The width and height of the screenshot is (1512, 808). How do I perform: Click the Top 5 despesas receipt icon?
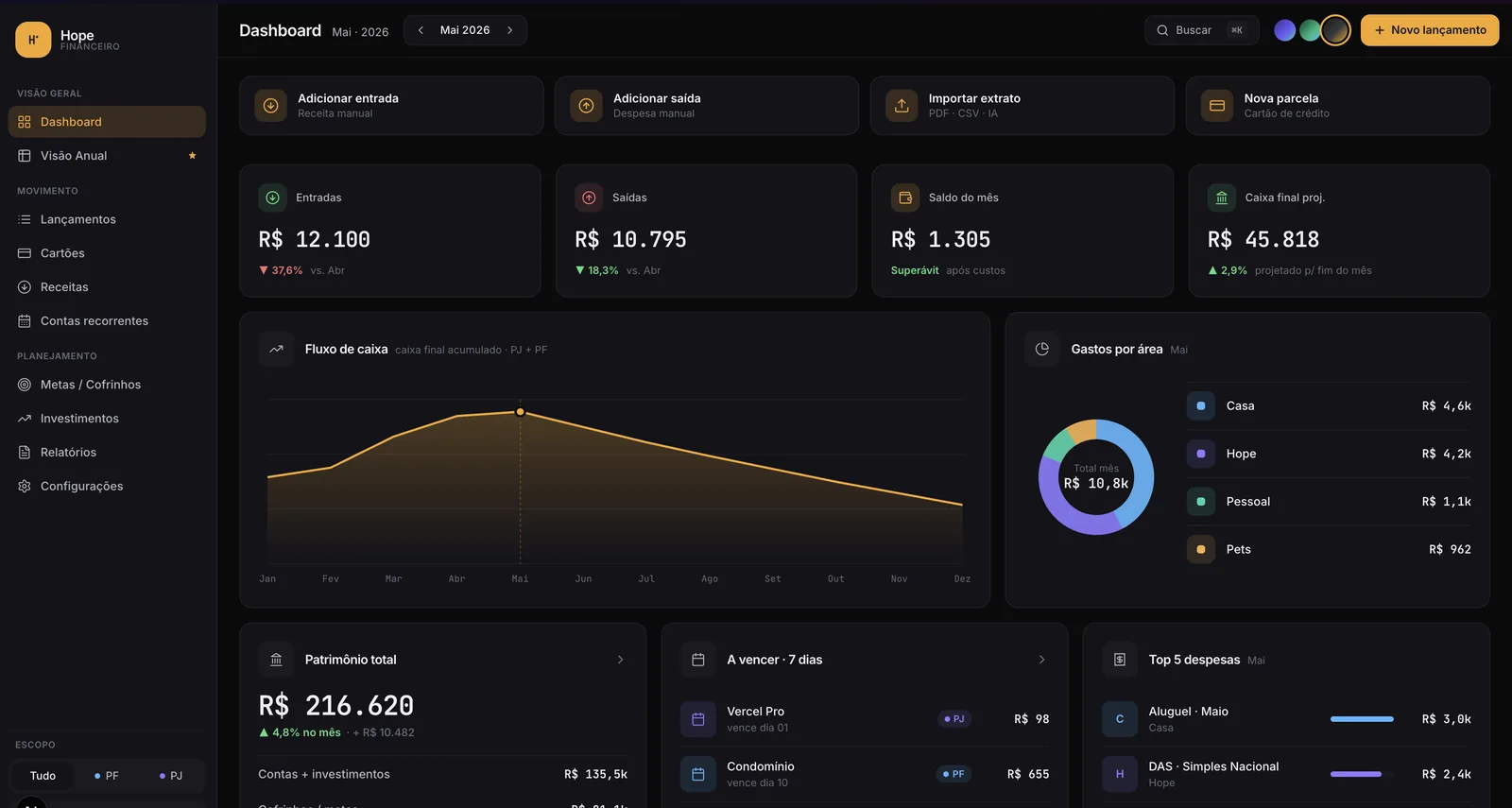click(x=1120, y=660)
